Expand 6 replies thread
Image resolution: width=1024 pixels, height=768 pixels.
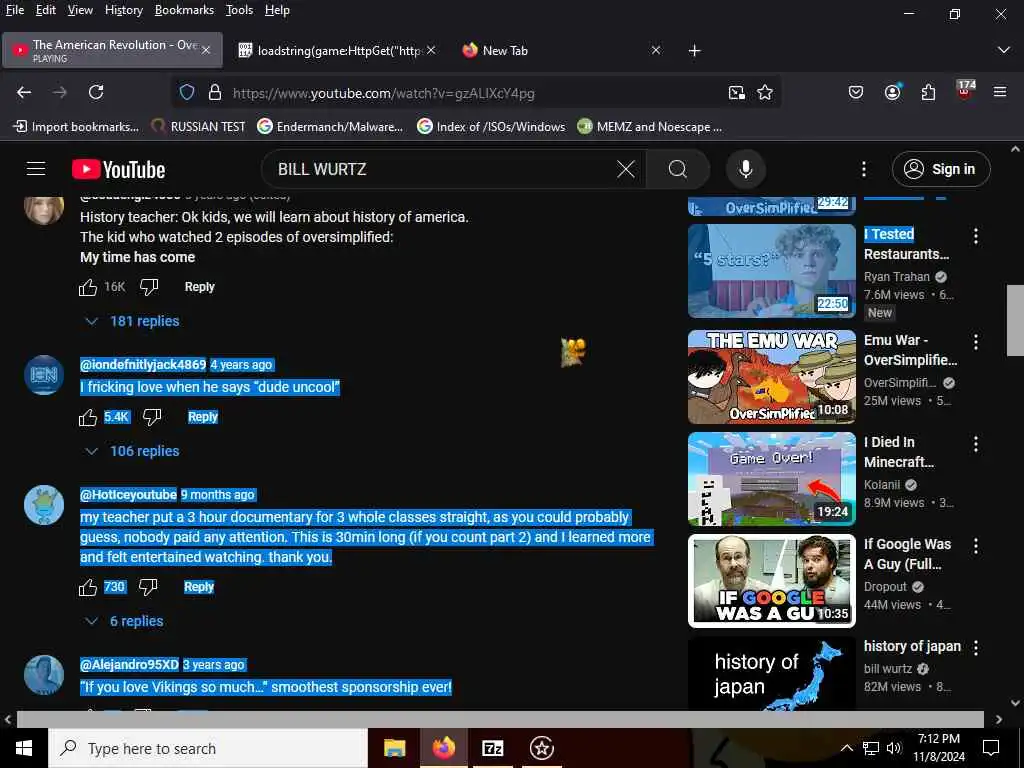tap(125, 621)
